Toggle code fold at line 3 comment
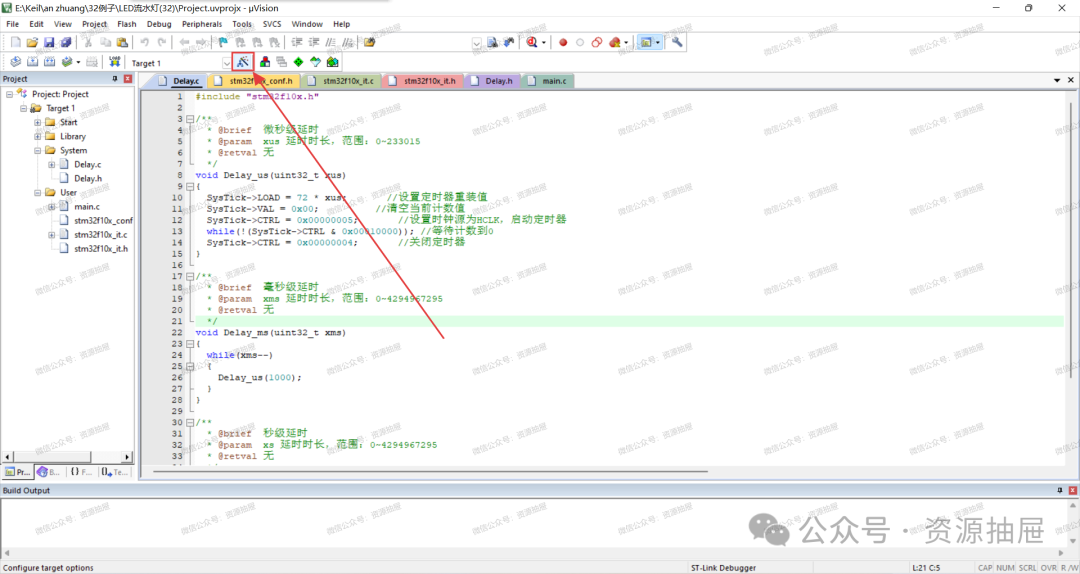1080x574 pixels. click(189, 119)
